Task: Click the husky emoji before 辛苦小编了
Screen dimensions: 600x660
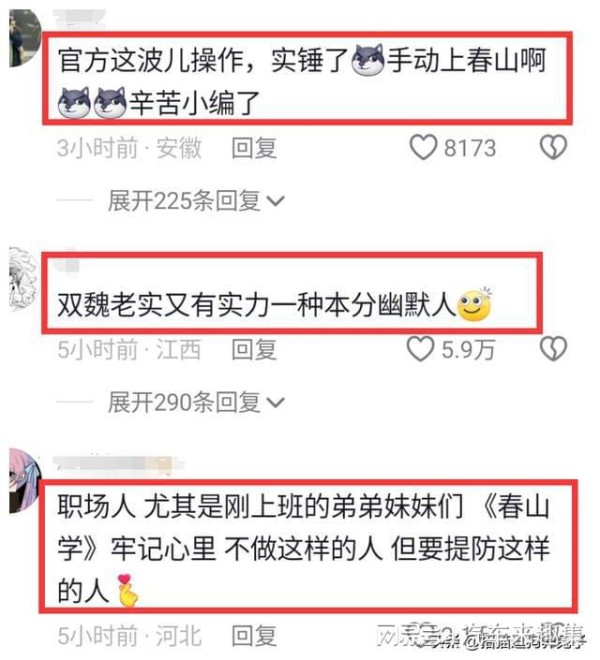Action: [110, 102]
